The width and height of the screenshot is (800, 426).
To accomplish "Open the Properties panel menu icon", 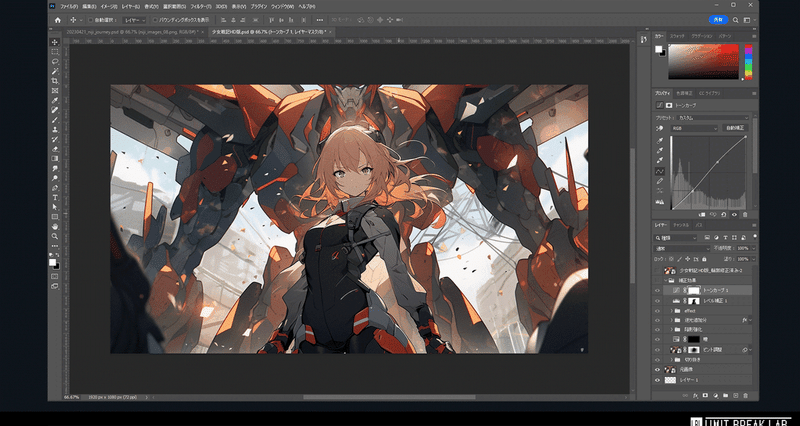I will coord(754,93).
